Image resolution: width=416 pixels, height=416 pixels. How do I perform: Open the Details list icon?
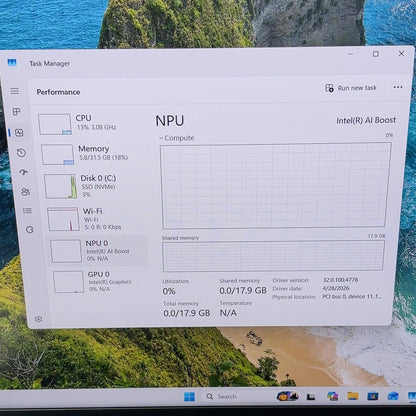[x=27, y=211]
